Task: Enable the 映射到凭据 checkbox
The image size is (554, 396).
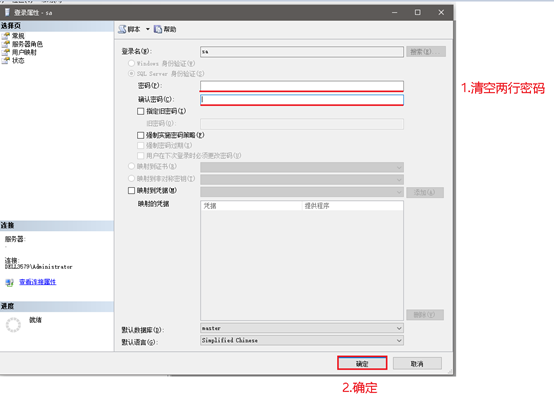Action: (131, 191)
